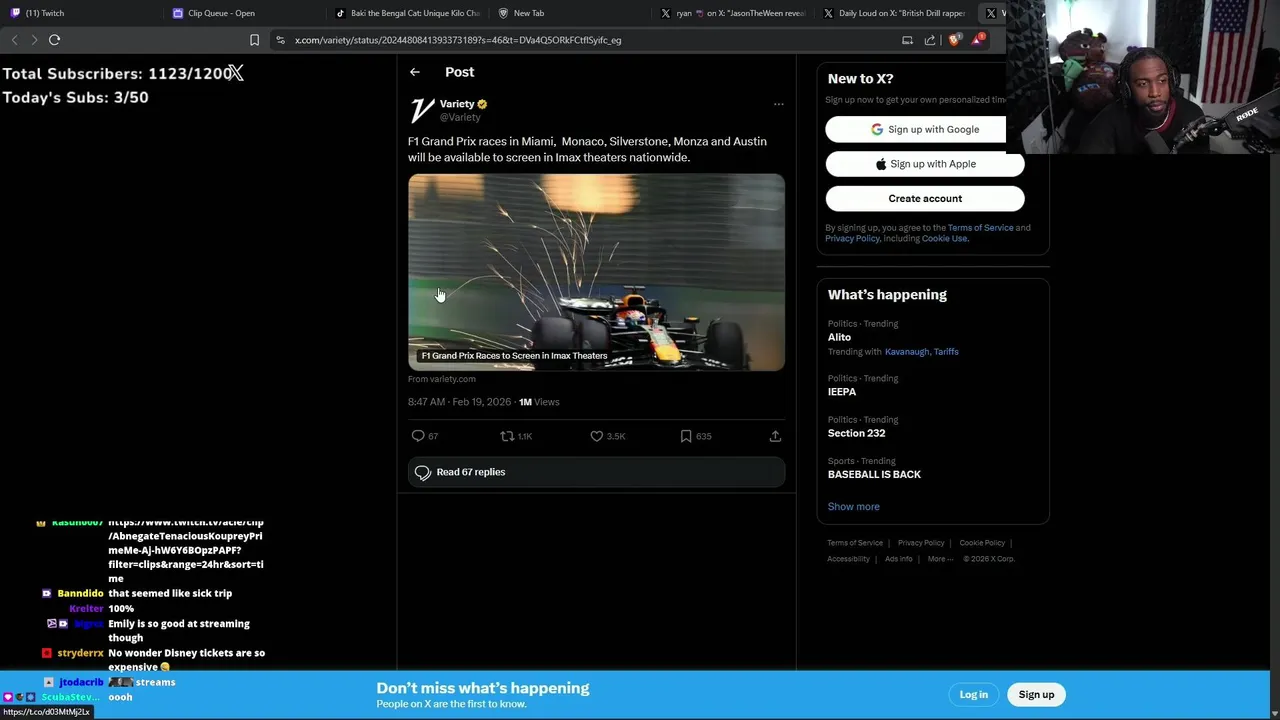This screenshot has width=1280, height=720.
Task: Open Cookie Use link
Action: tap(944, 238)
